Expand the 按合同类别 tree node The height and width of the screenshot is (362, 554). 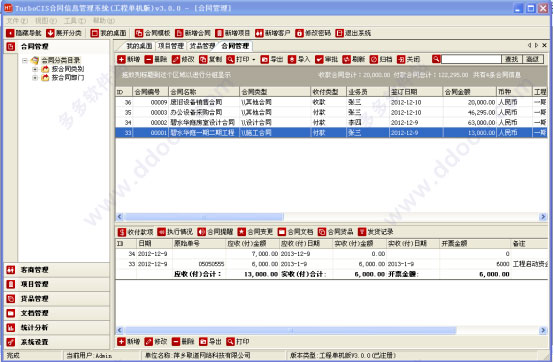click(x=35, y=69)
